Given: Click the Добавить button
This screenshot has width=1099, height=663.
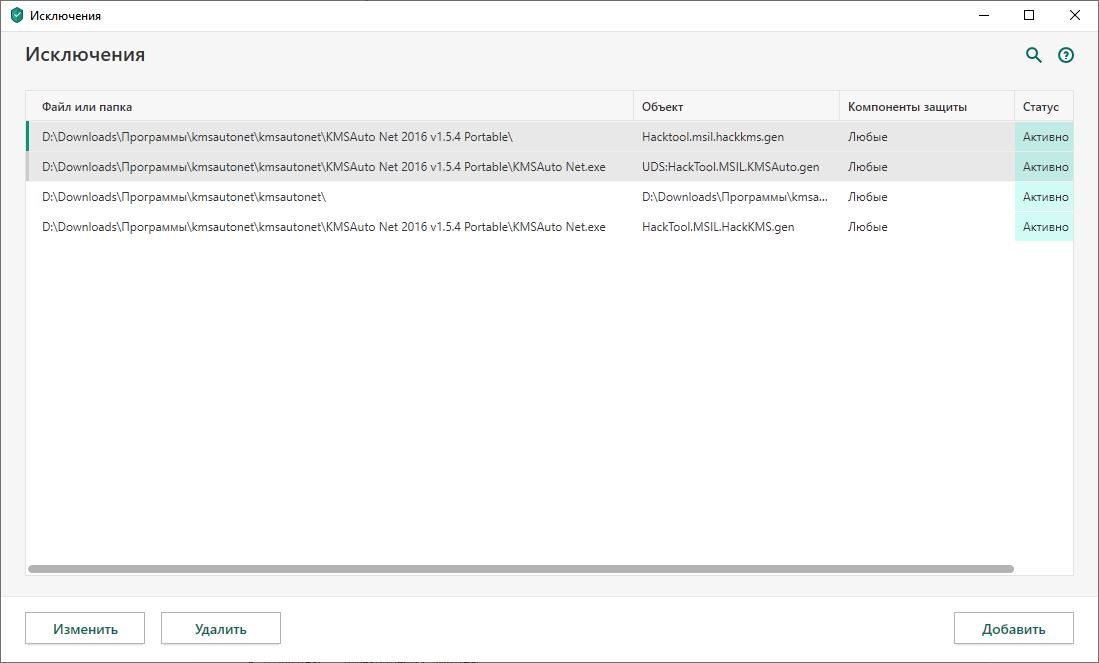Looking at the screenshot, I should tap(1013, 629).
